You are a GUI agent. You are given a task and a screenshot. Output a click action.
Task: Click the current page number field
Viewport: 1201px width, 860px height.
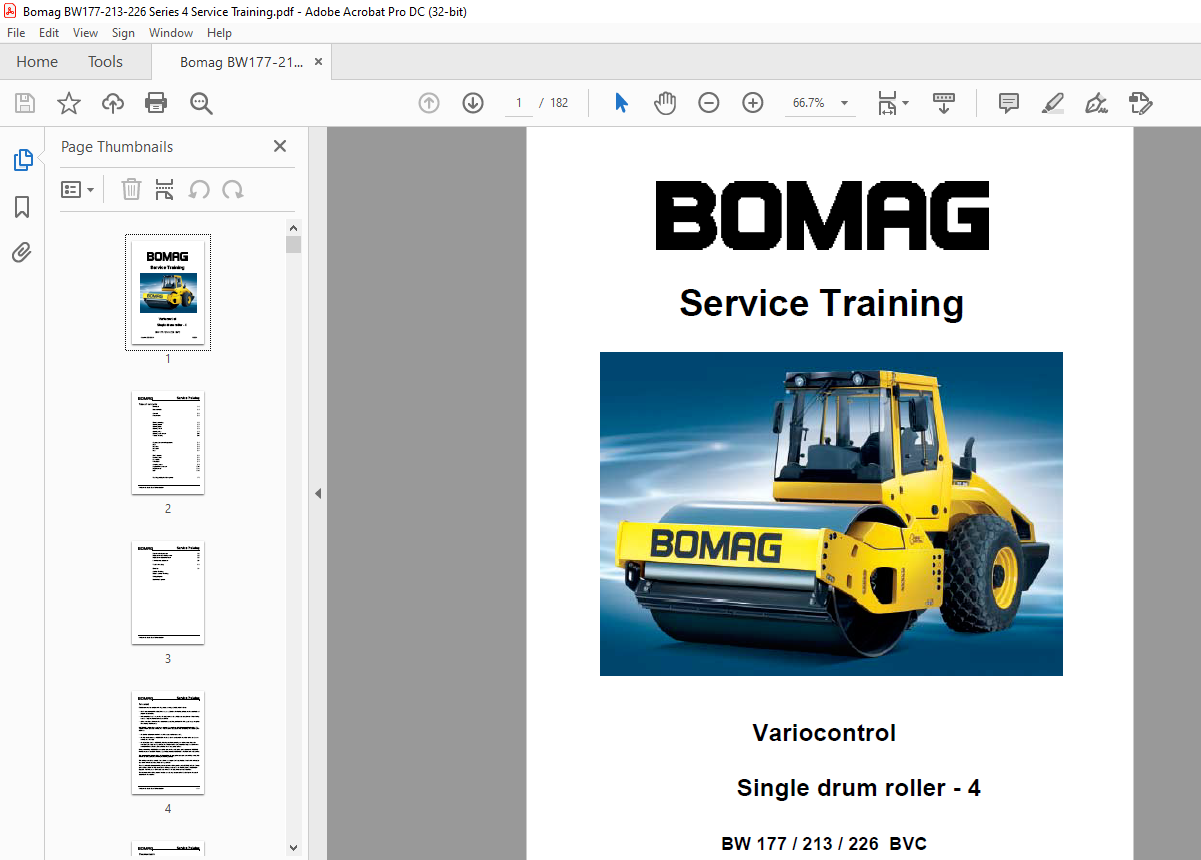(x=519, y=103)
